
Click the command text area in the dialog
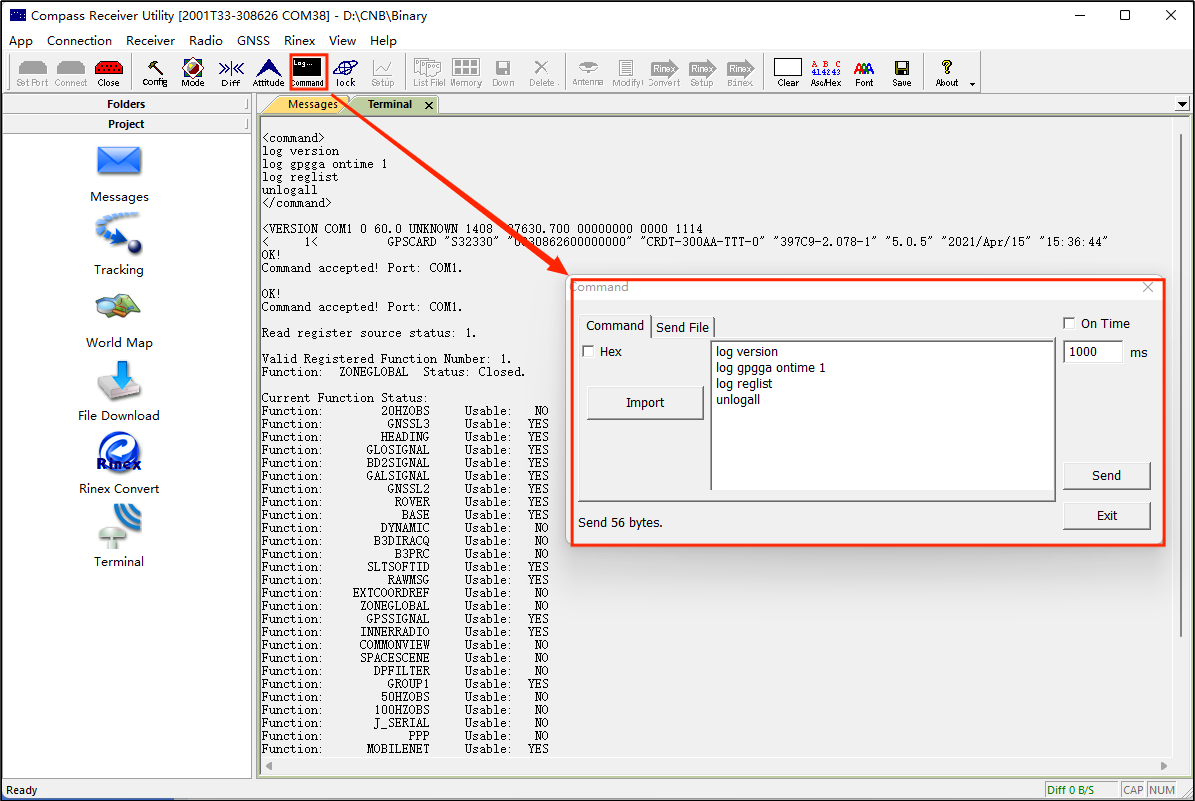tap(883, 415)
